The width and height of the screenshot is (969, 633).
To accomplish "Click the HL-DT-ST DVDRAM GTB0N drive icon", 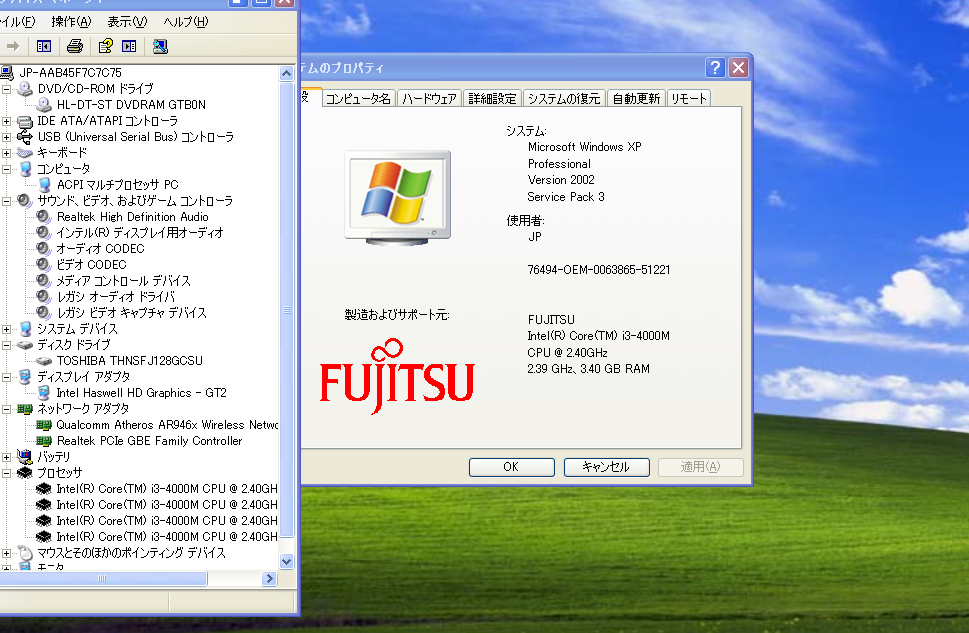I will pos(44,104).
